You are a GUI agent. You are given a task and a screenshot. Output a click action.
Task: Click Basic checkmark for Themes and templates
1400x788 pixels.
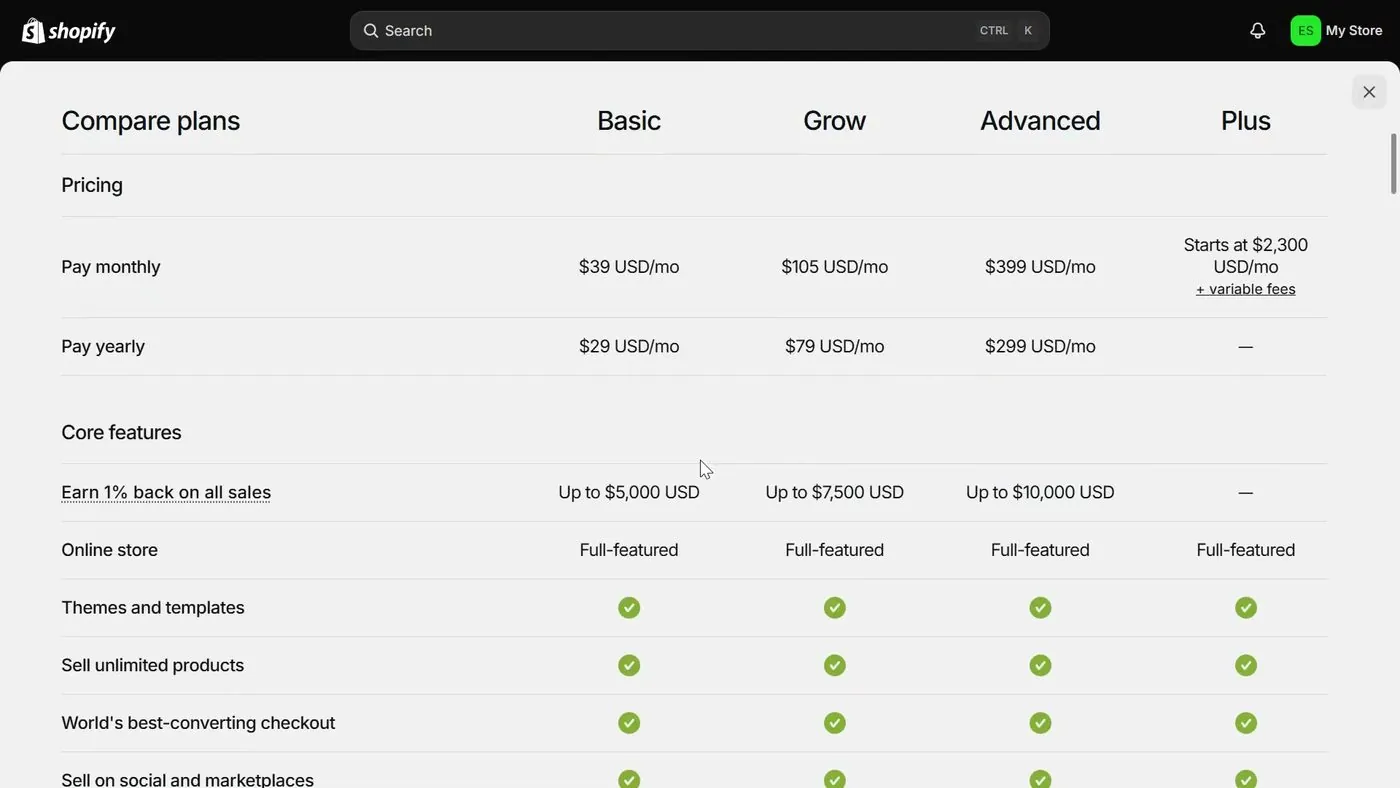tap(629, 608)
